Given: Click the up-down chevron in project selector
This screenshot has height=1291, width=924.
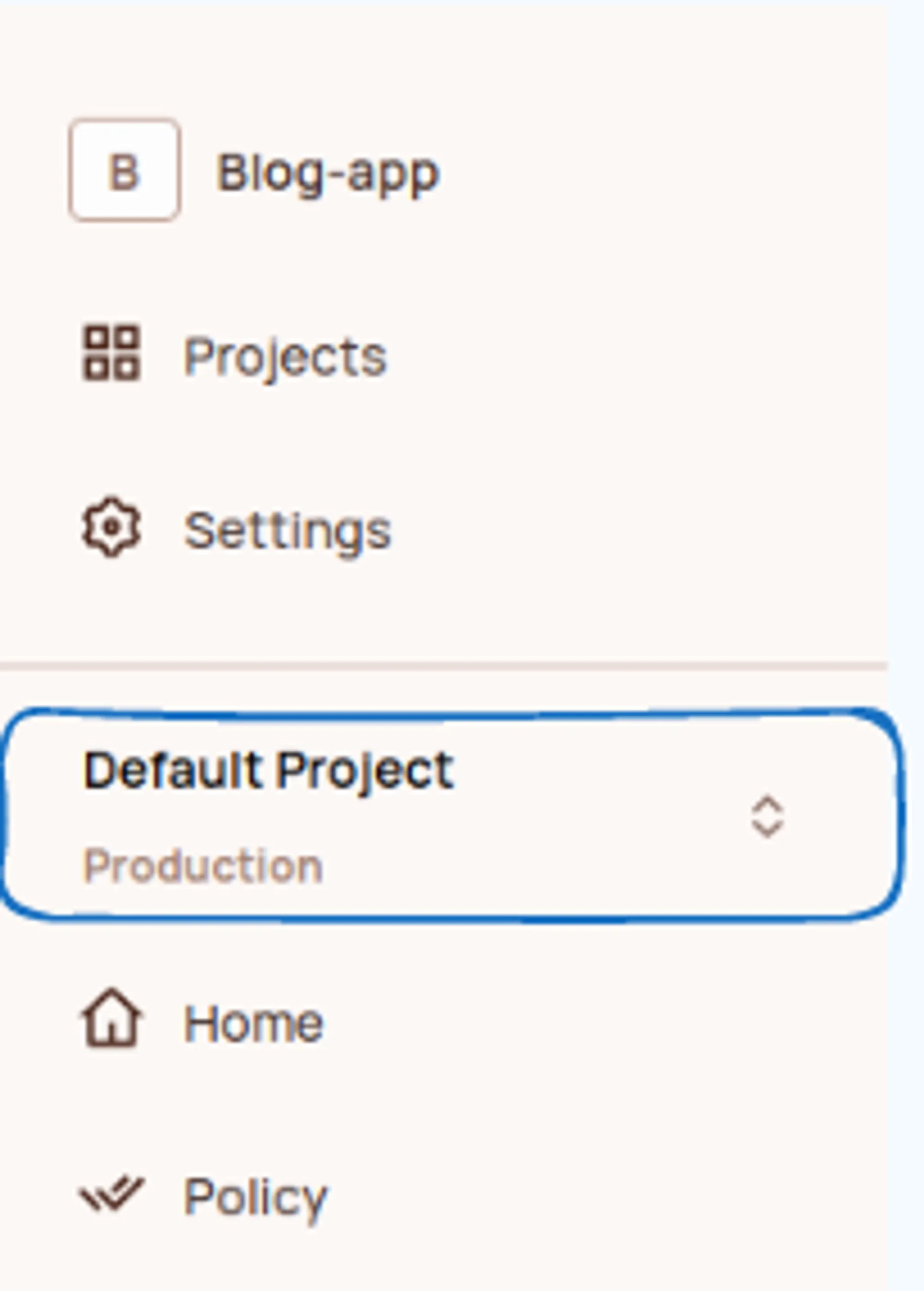Looking at the screenshot, I should click(767, 816).
